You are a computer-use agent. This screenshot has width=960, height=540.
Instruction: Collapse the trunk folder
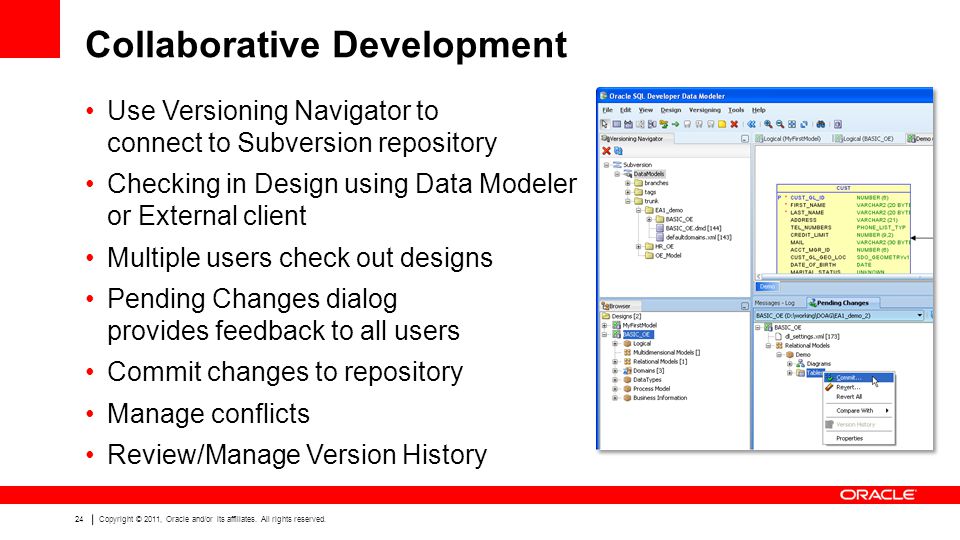[x=628, y=201]
